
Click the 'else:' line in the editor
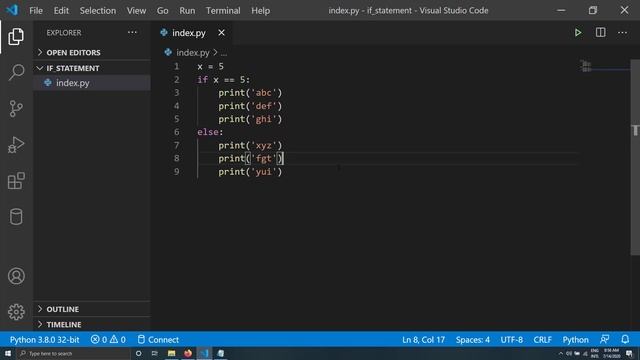210,132
